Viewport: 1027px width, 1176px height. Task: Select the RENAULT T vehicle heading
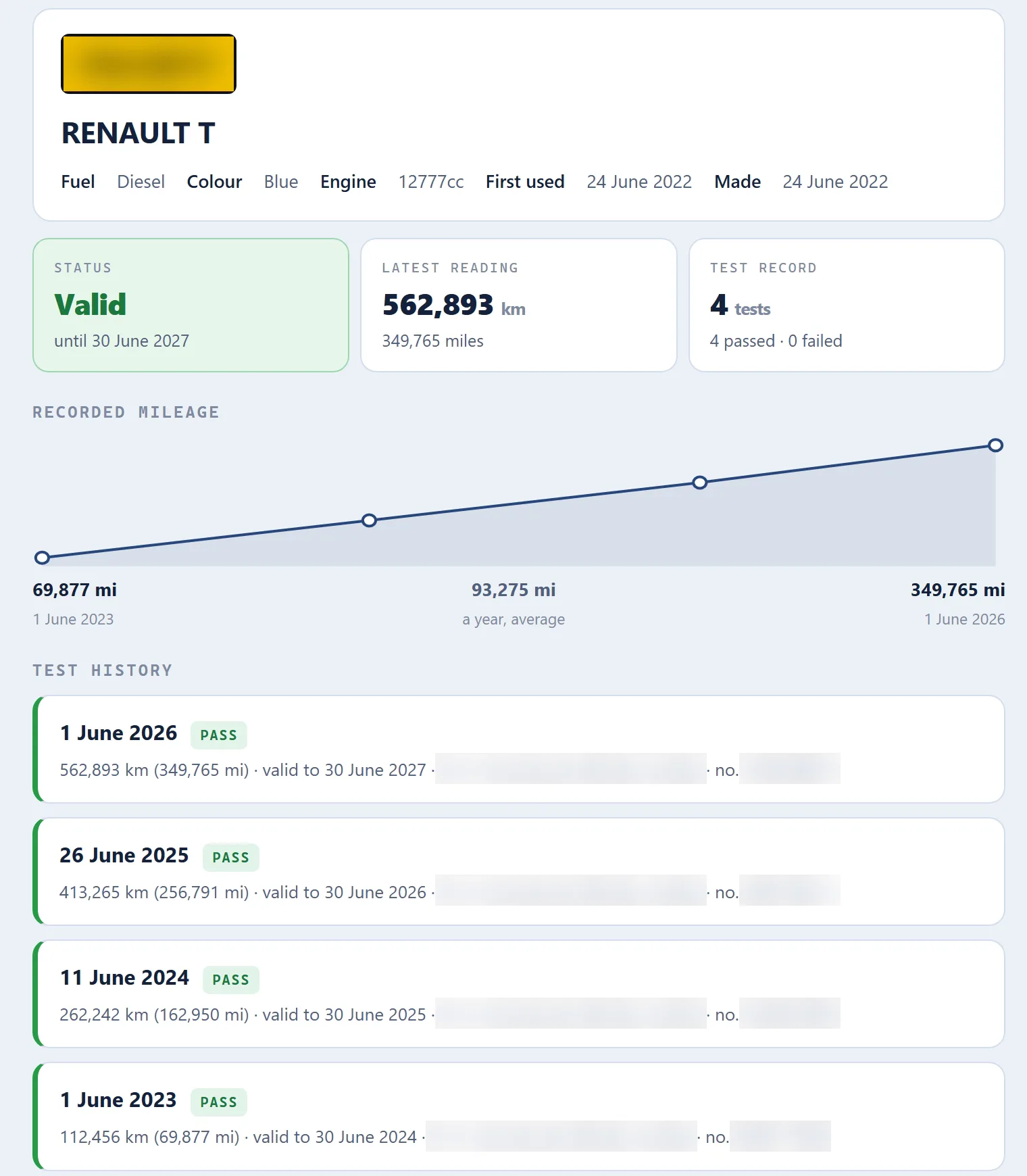[139, 133]
